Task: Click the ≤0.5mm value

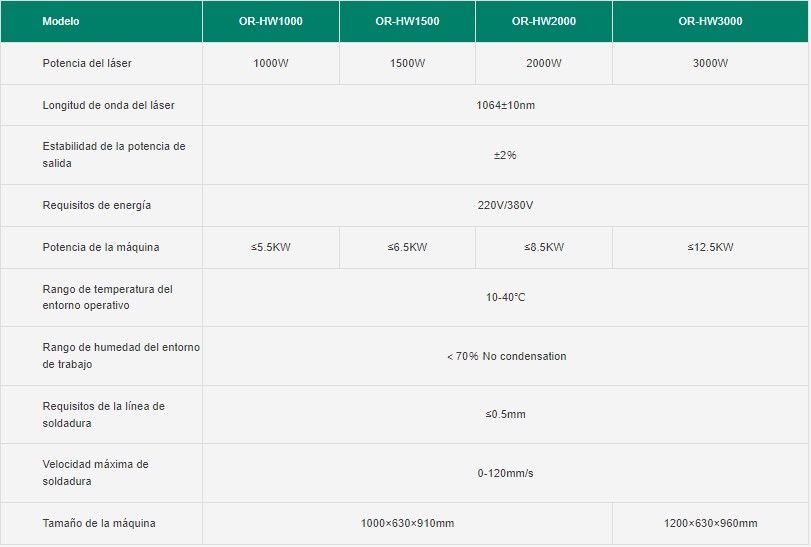Action: [505, 414]
